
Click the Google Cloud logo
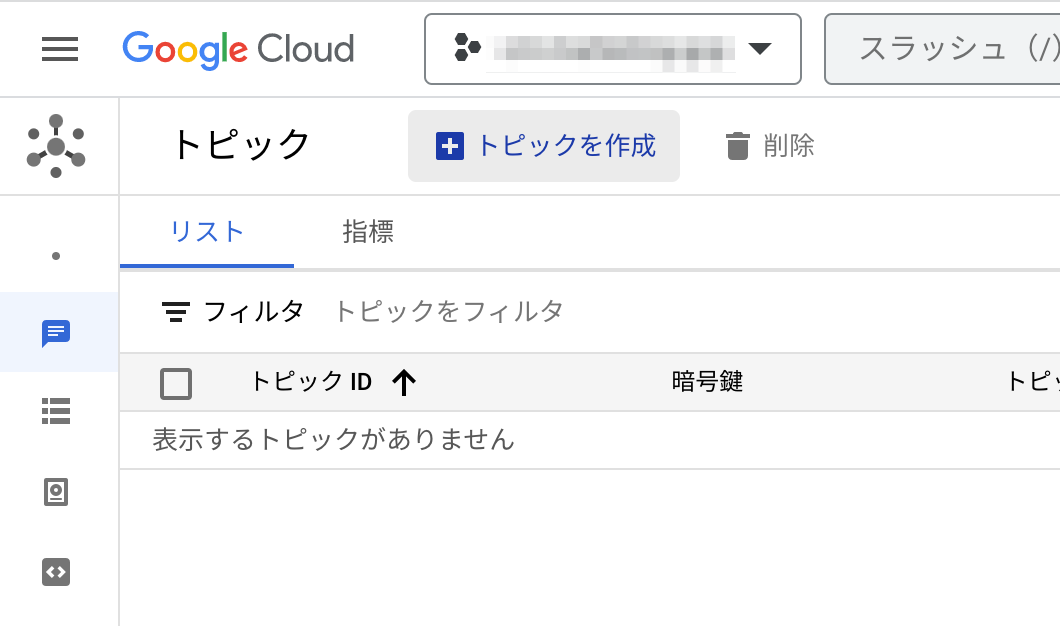tap(238, 49)
